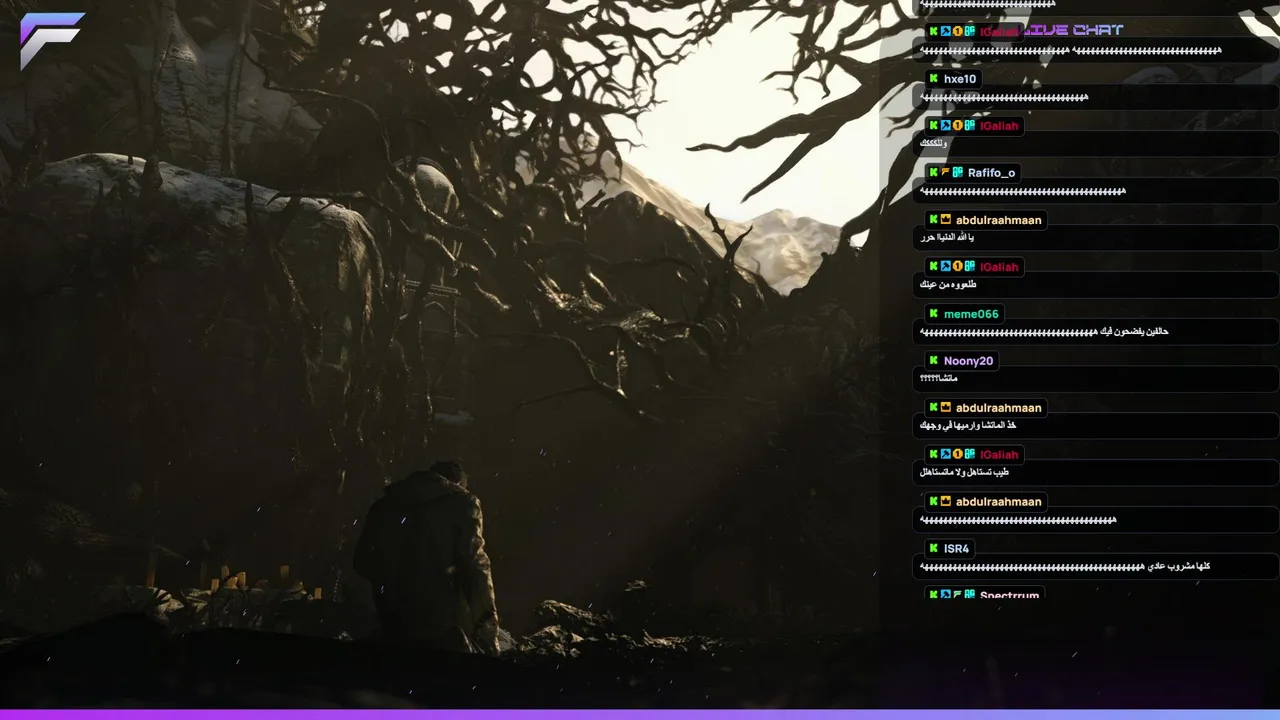1280x720 pixels.
Task: Click IGaliah's blue moderator badge above 'طلعووه من عينك'
Action: click(946, 267)
